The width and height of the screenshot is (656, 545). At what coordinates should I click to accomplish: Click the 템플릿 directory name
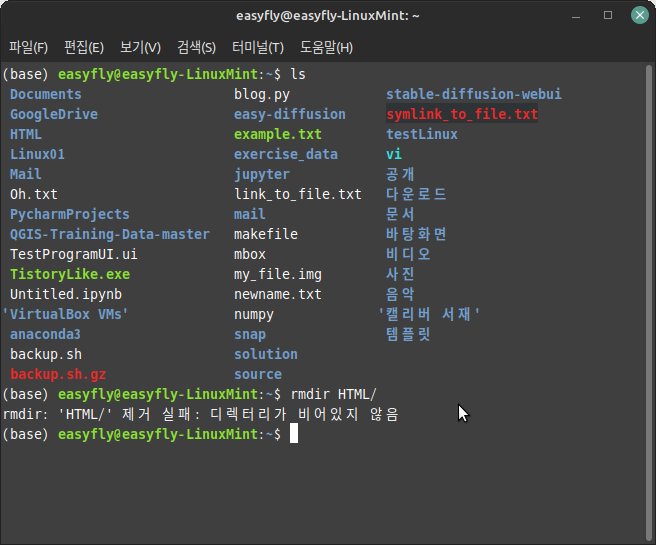408,334
